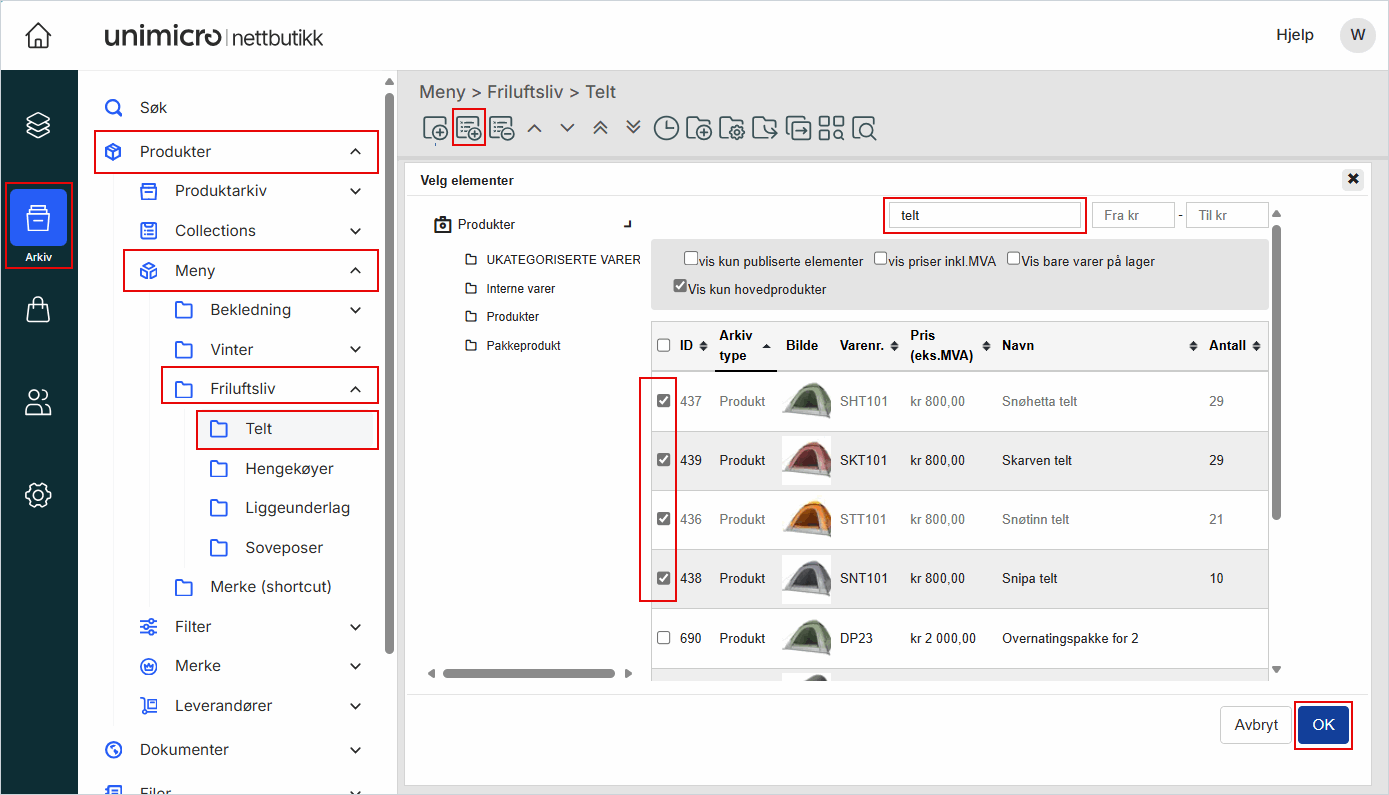
Task: Click the add elements list icon in toolbar
Action: (x=469, y=128)
